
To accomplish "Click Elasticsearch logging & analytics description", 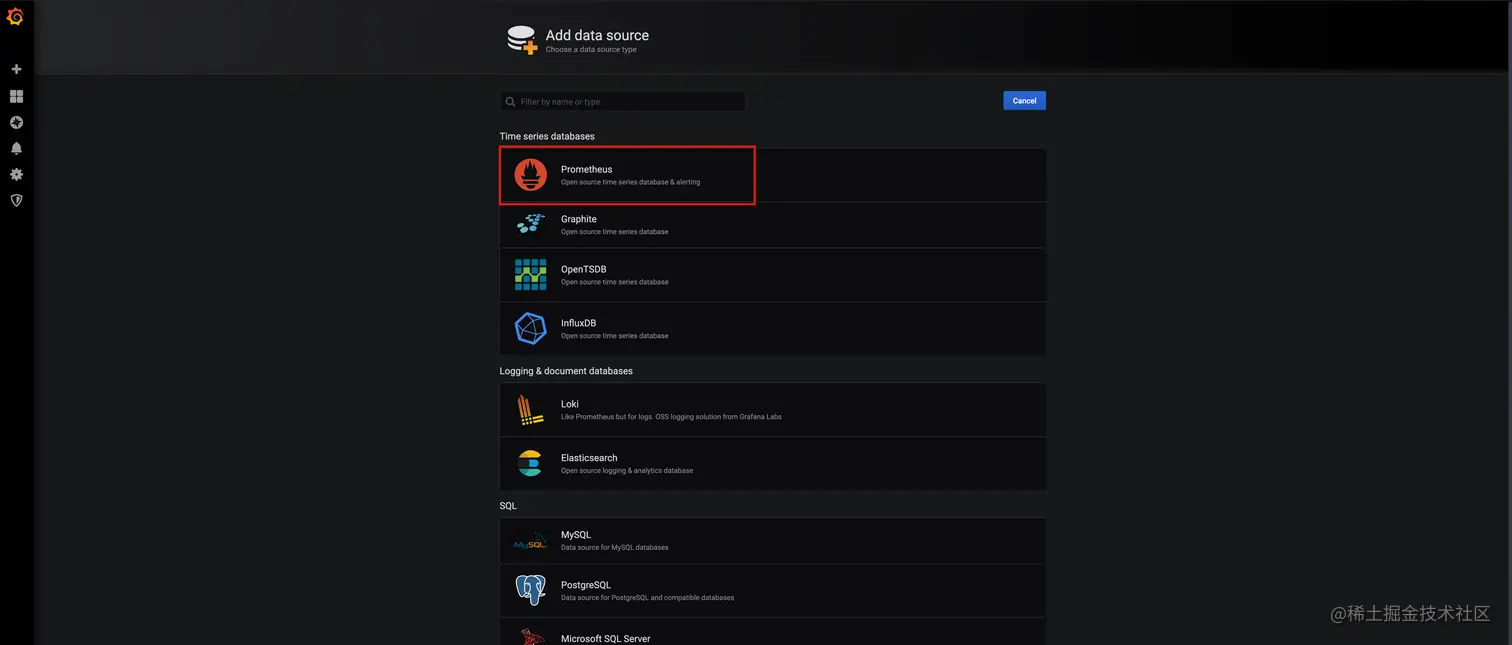I will point(627,471).
